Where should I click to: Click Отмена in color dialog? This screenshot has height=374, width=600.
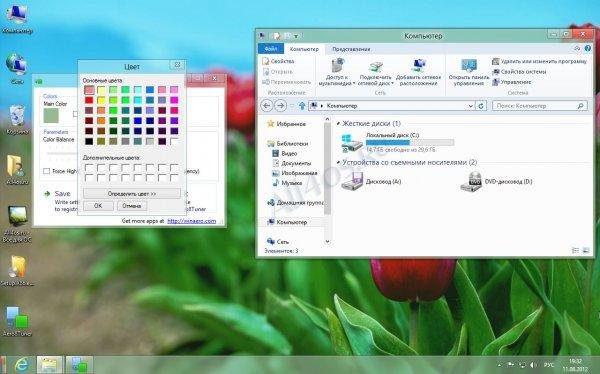132,206
